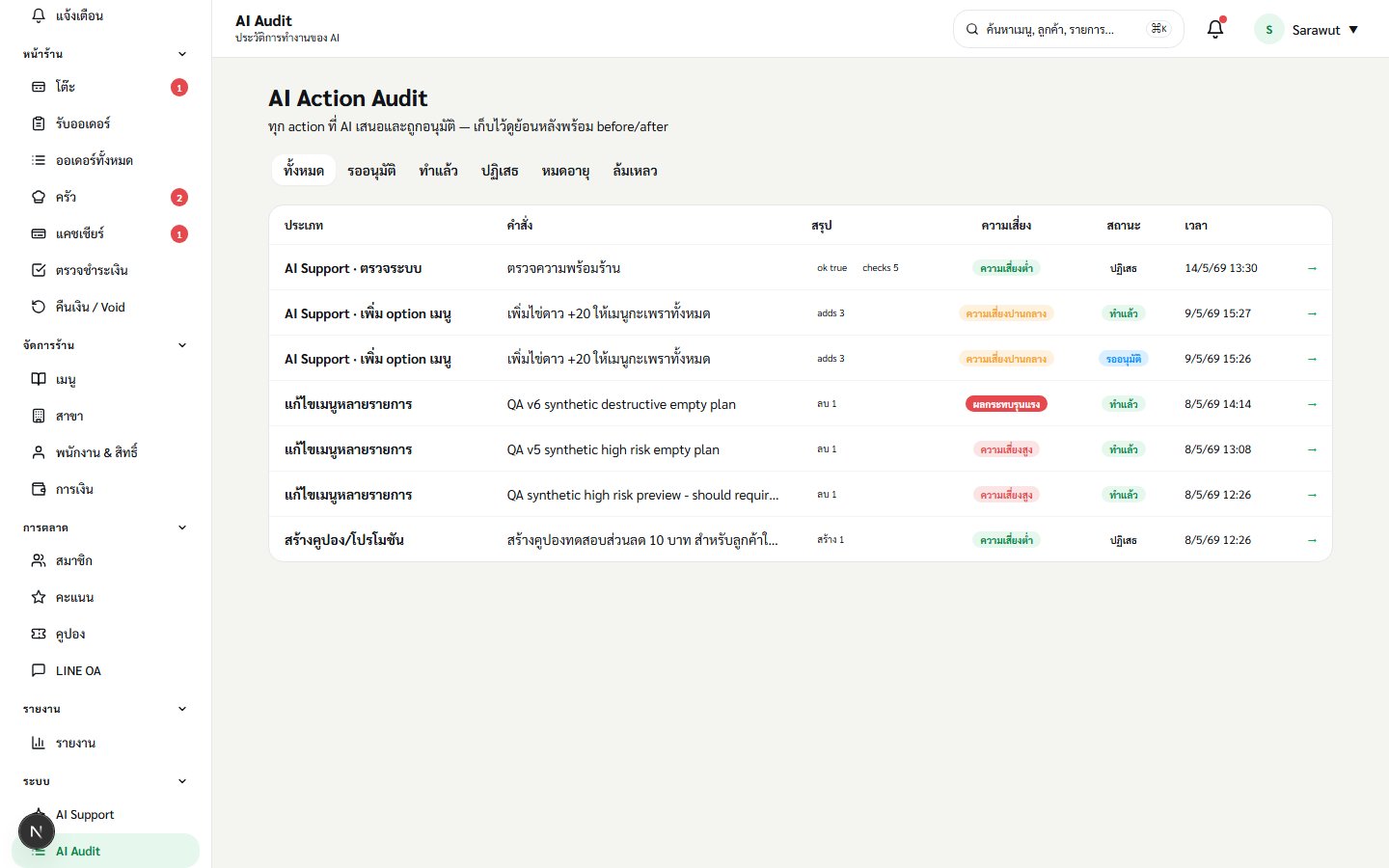This screenshot has height=868, width=1389.
Task: Open the ครัว chef hat icon
Action: pyautogui.click(x=39, y=197)
